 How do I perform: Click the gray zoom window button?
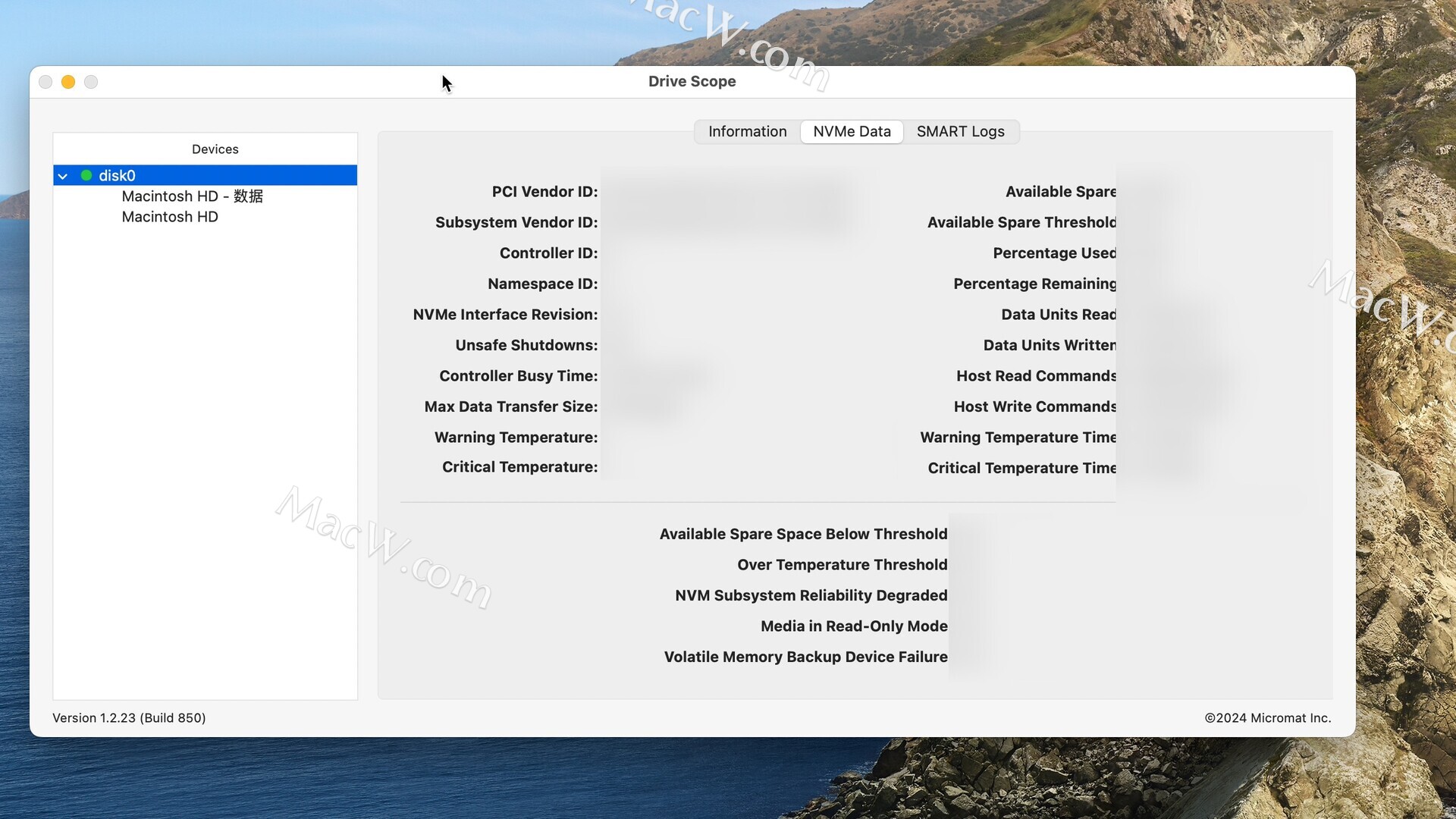coord(91,82)
